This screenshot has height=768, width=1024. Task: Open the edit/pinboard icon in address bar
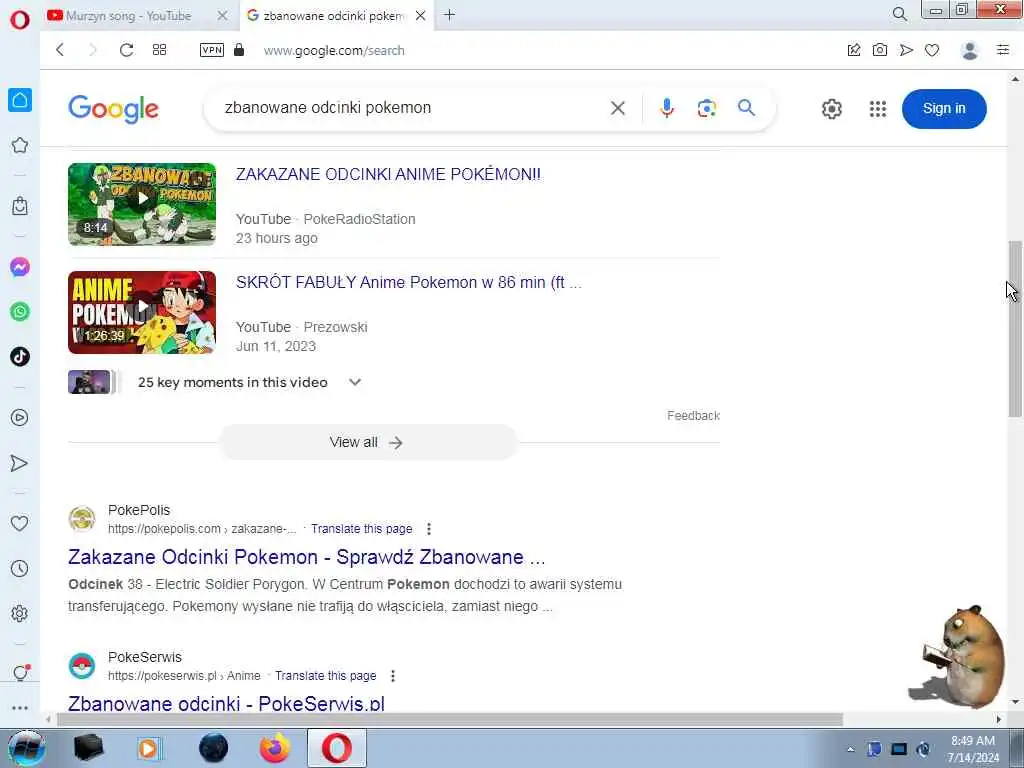pyautogui.click(x=854, y=50)
